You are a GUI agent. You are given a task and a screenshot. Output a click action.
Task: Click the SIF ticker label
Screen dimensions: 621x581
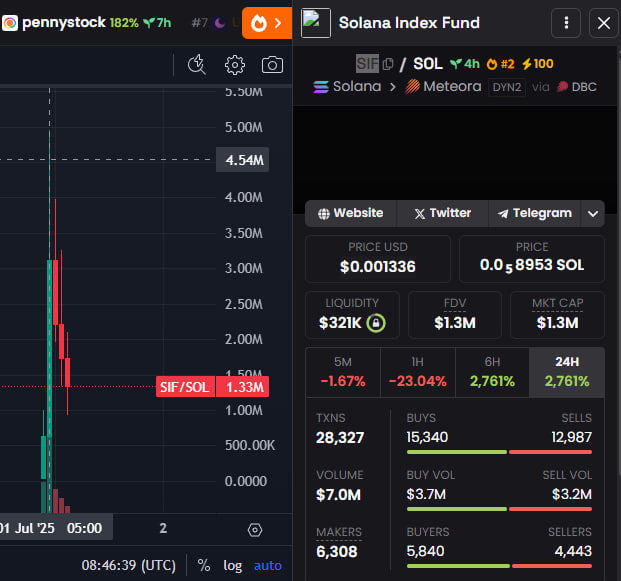pos(367,63)
